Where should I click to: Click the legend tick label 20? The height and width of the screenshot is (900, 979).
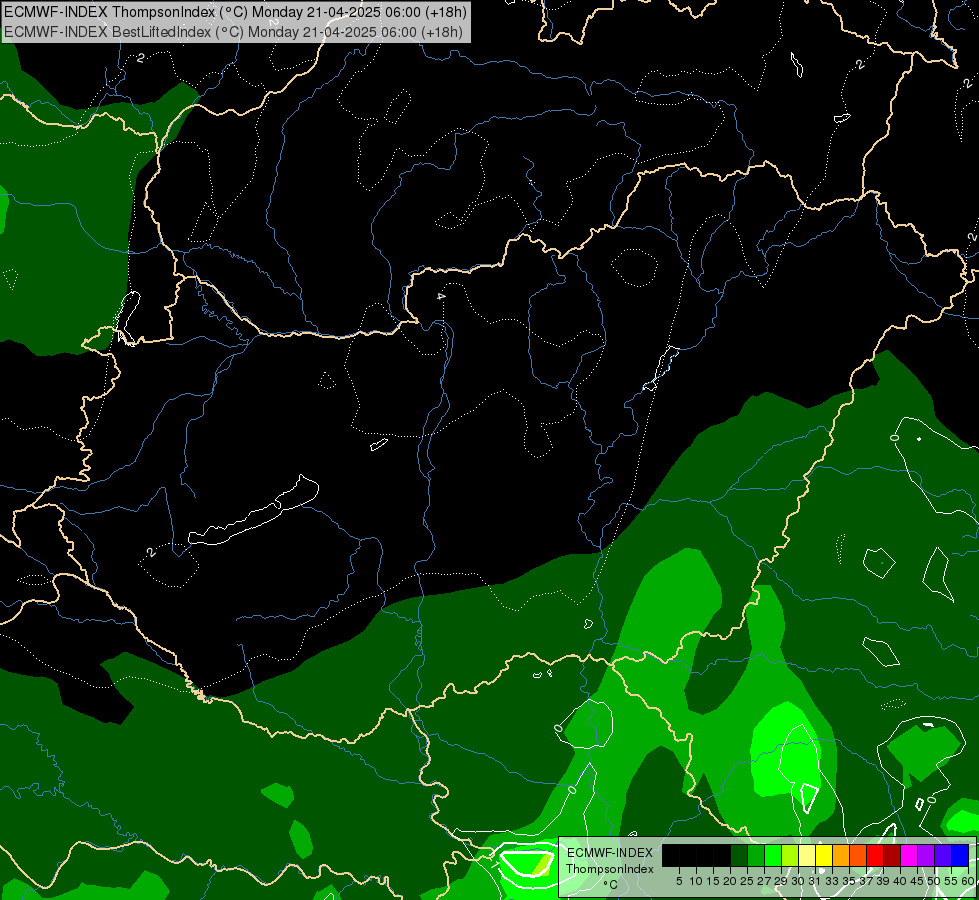click(x=731, y=881)
